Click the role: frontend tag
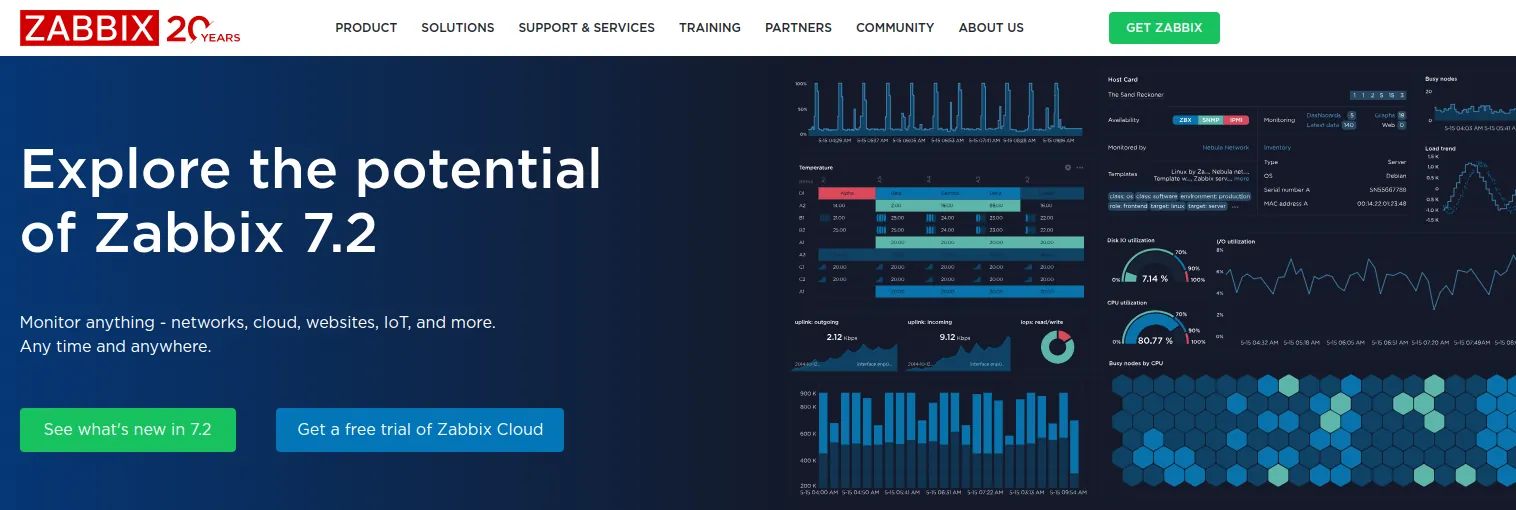 pos(1128,207)
